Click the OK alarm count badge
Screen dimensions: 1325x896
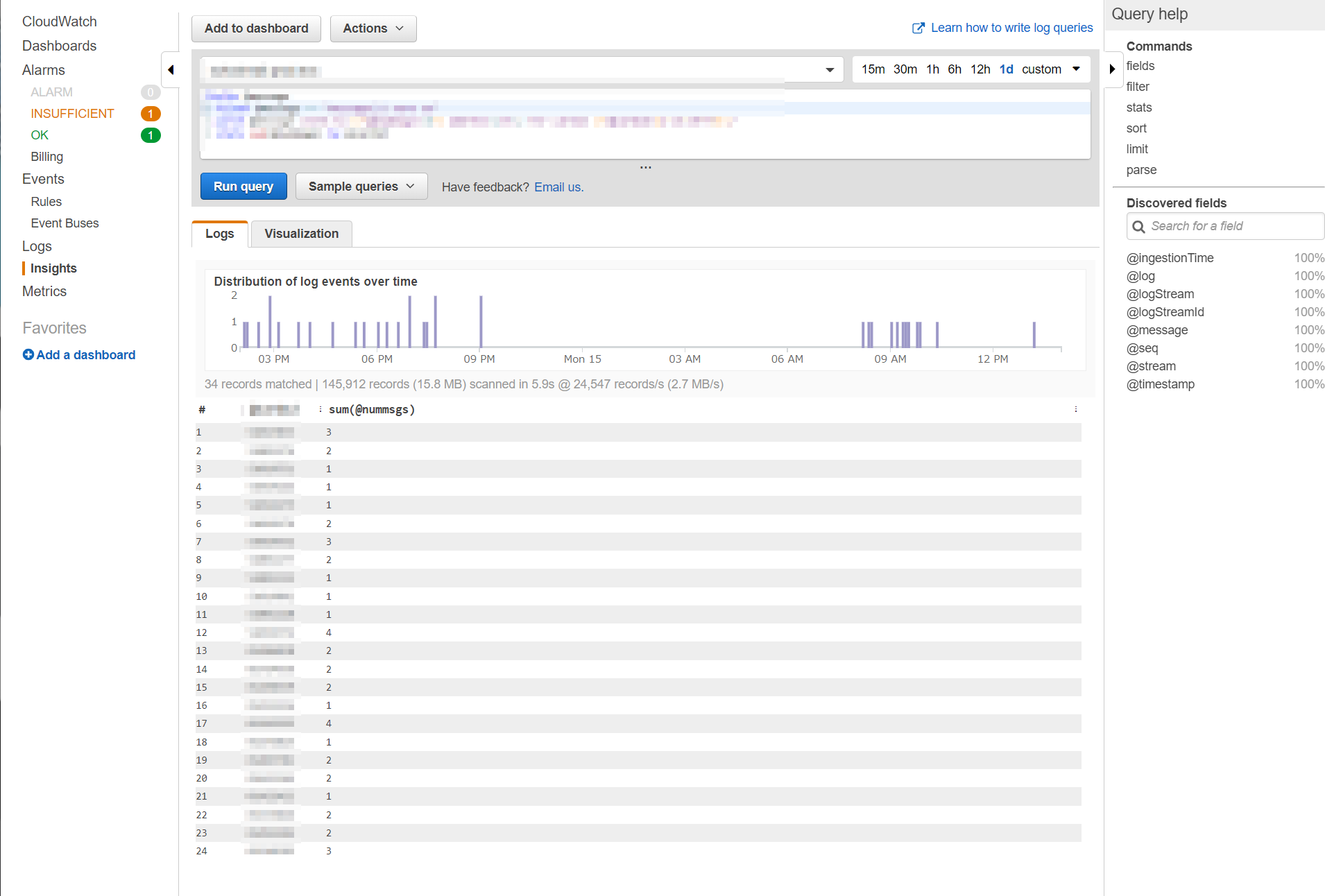point(151,135)
